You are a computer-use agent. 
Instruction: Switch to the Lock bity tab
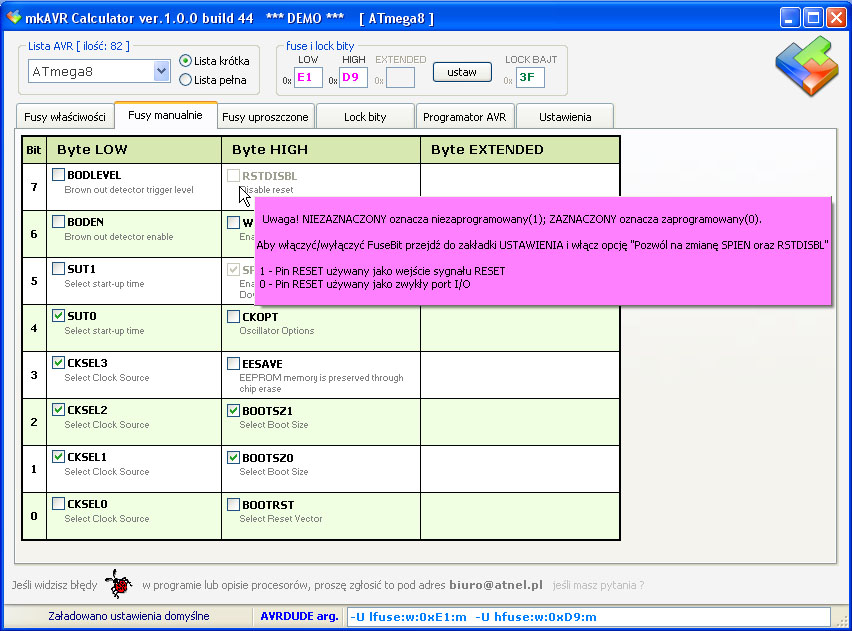pos(364,116)
